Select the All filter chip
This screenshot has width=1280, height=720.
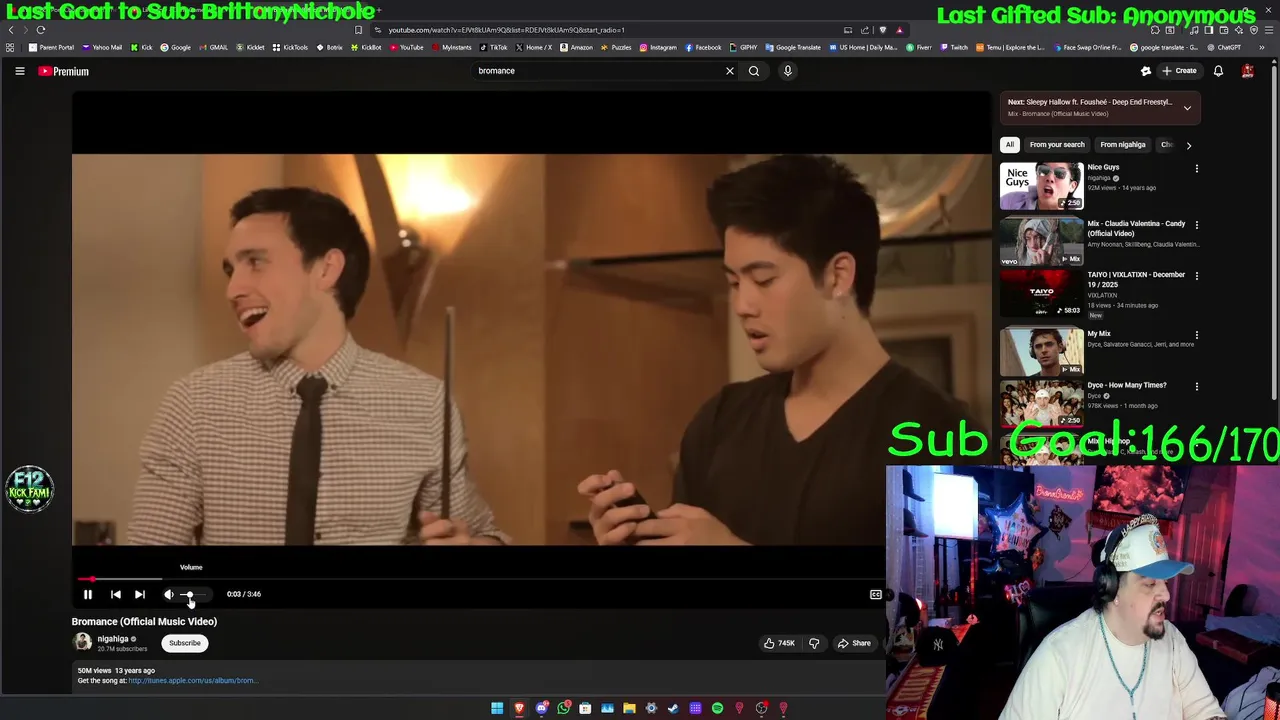click(x=1009, y=144)
